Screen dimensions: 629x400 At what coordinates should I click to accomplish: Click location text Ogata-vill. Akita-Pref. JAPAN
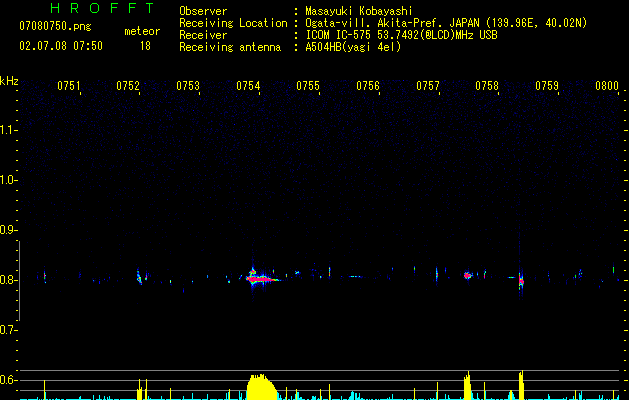[x=393, y=23]
